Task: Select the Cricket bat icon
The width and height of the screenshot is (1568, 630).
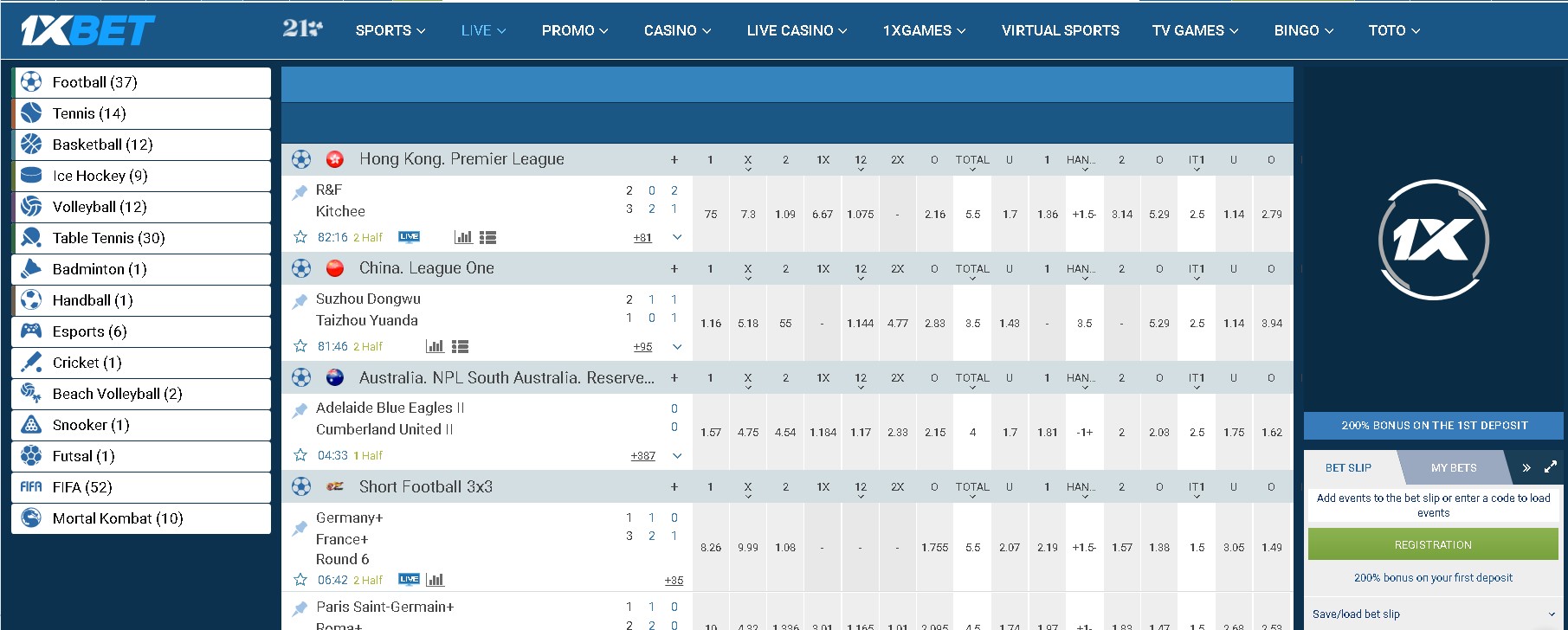Action: pyautogui.click(x=31, y=363)
